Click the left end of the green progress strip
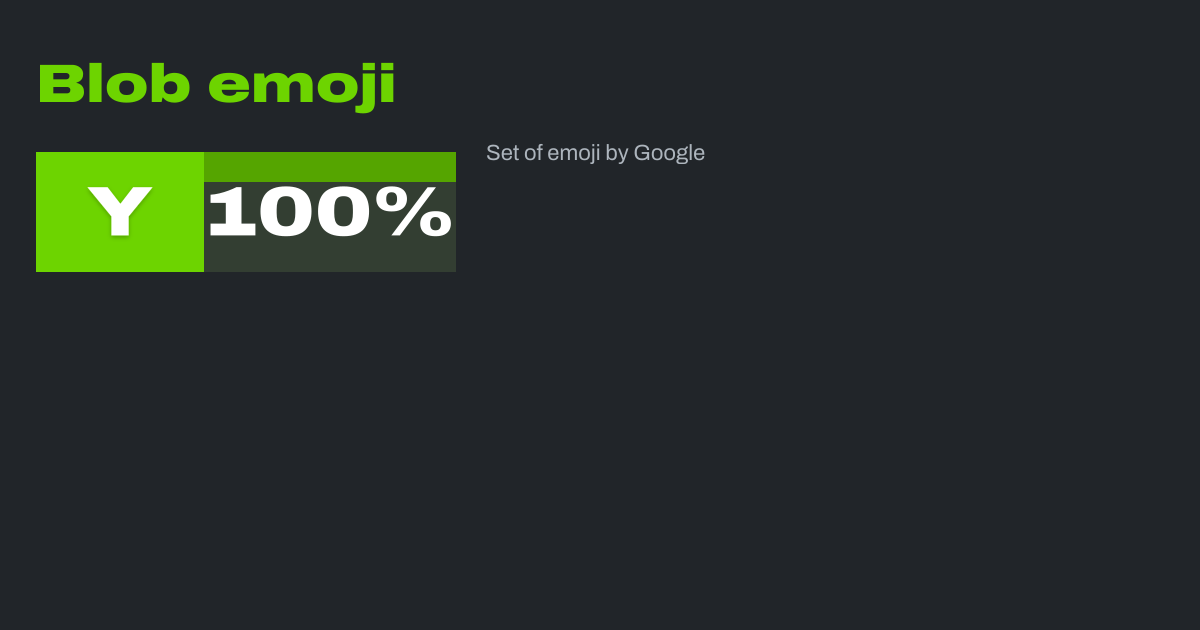The width and height of the screenshot is (1200, 630). point(214,166)
